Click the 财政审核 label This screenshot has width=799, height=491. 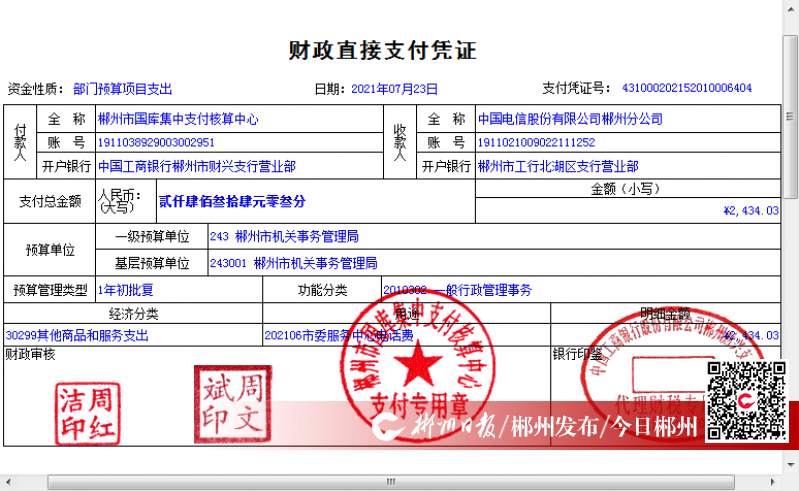[x=31, y=354]
